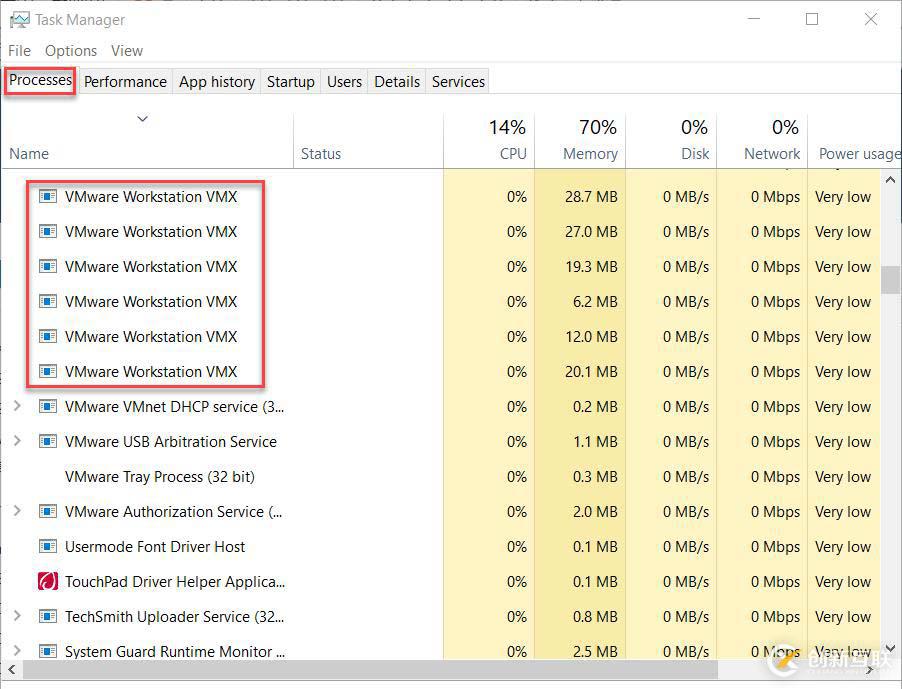This screenshot has height=689, width=902.
Task: Close the Task Manager window
Action: pyautogui.click(x=871, y=19)
